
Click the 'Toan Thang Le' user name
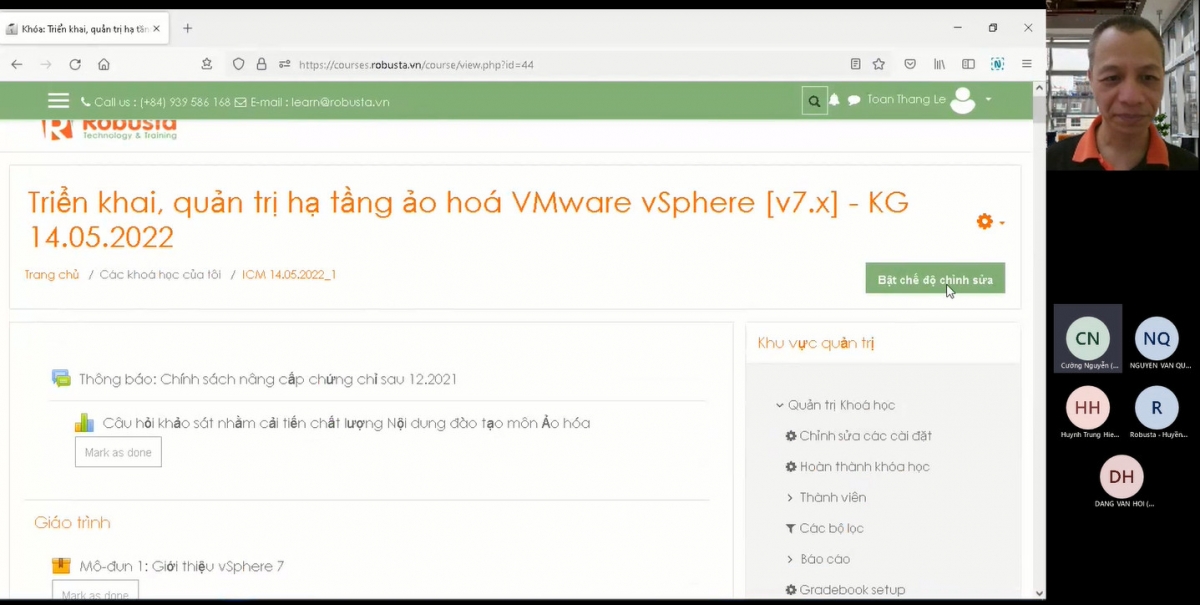(906, 100)
